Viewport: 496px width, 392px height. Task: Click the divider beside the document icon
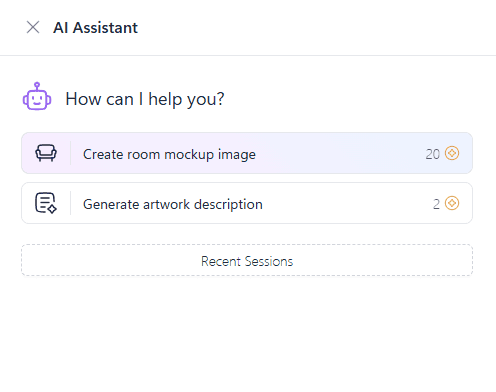click(70, 203)
